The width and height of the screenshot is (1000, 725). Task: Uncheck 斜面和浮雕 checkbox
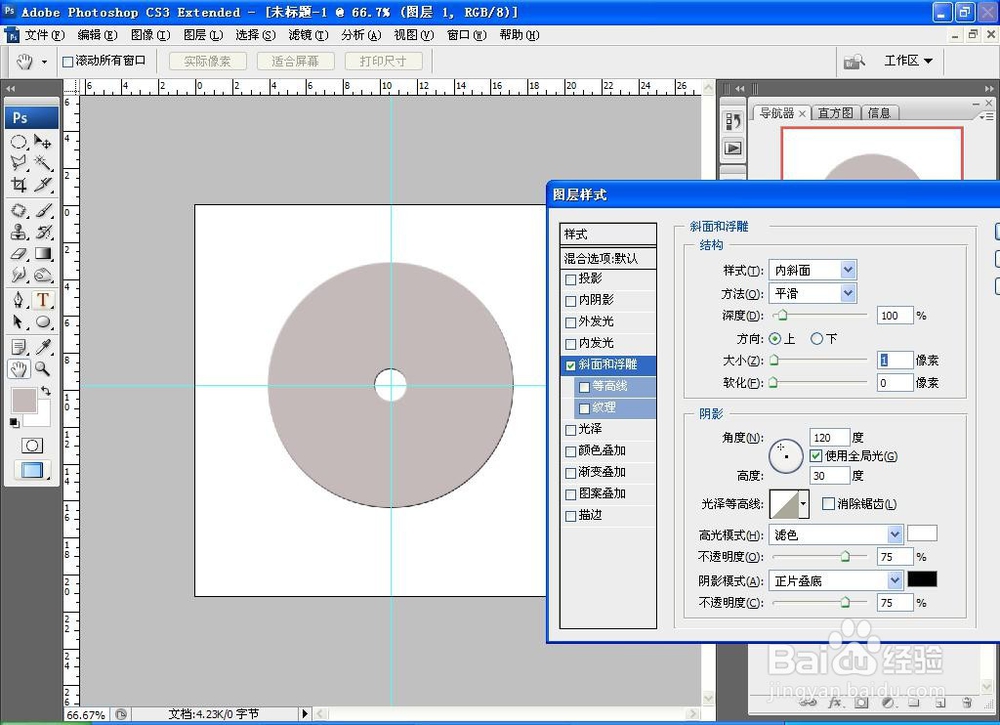pyautogui.click(x=571, y=365)
